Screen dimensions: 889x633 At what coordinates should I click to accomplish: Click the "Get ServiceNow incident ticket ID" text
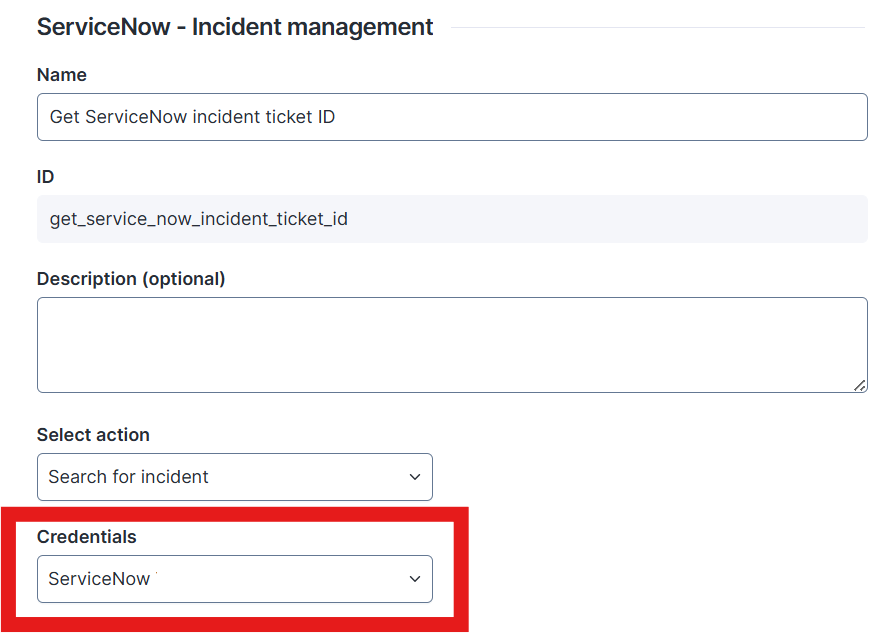pyautogui.click(x=192, y=117)
